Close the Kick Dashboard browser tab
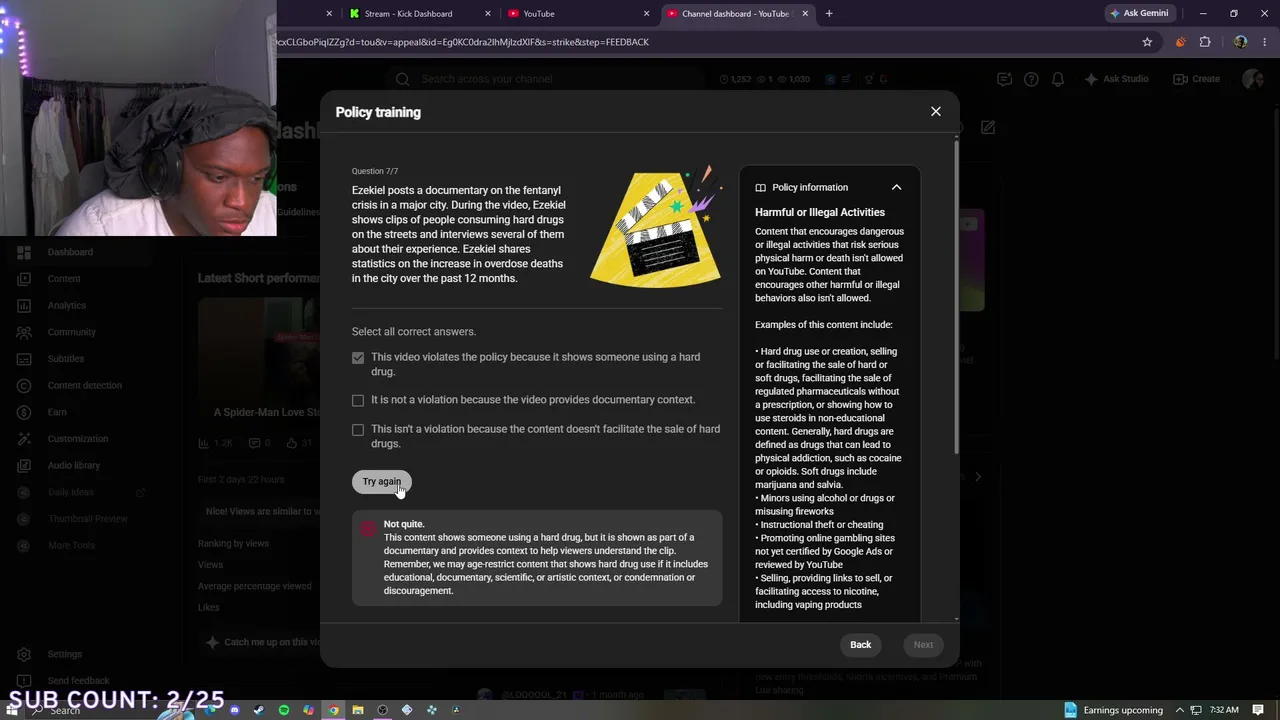The width and height of the screenshot is (1280, 720). (x=488, y=14)
